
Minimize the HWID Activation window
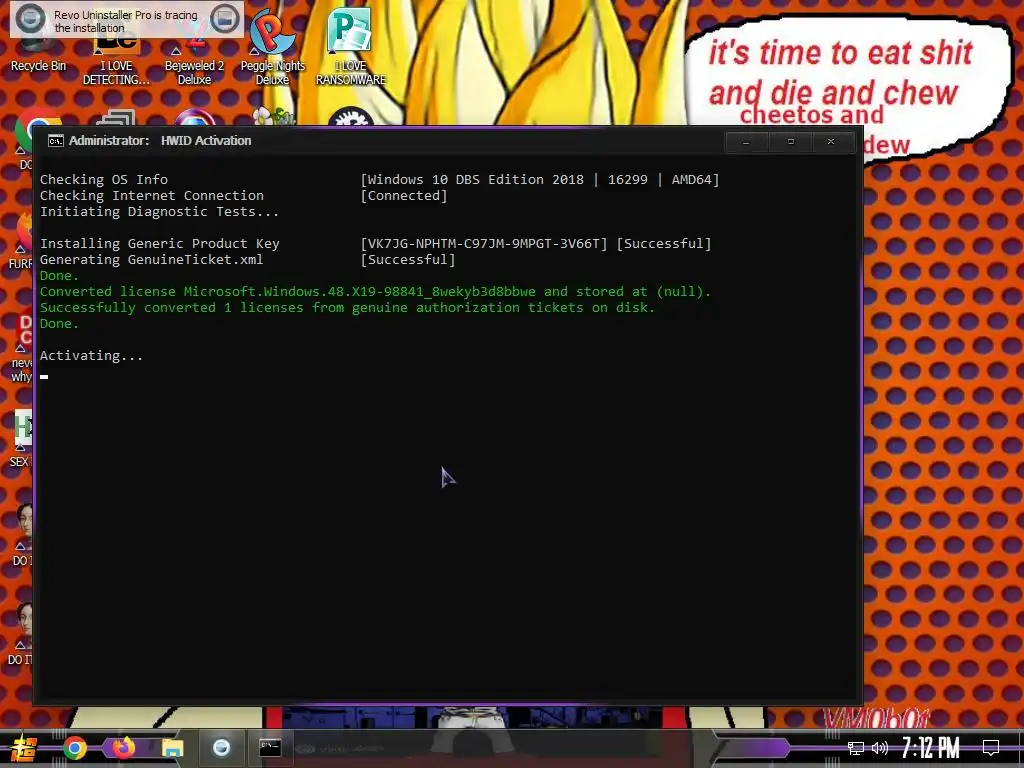(746, 142)
